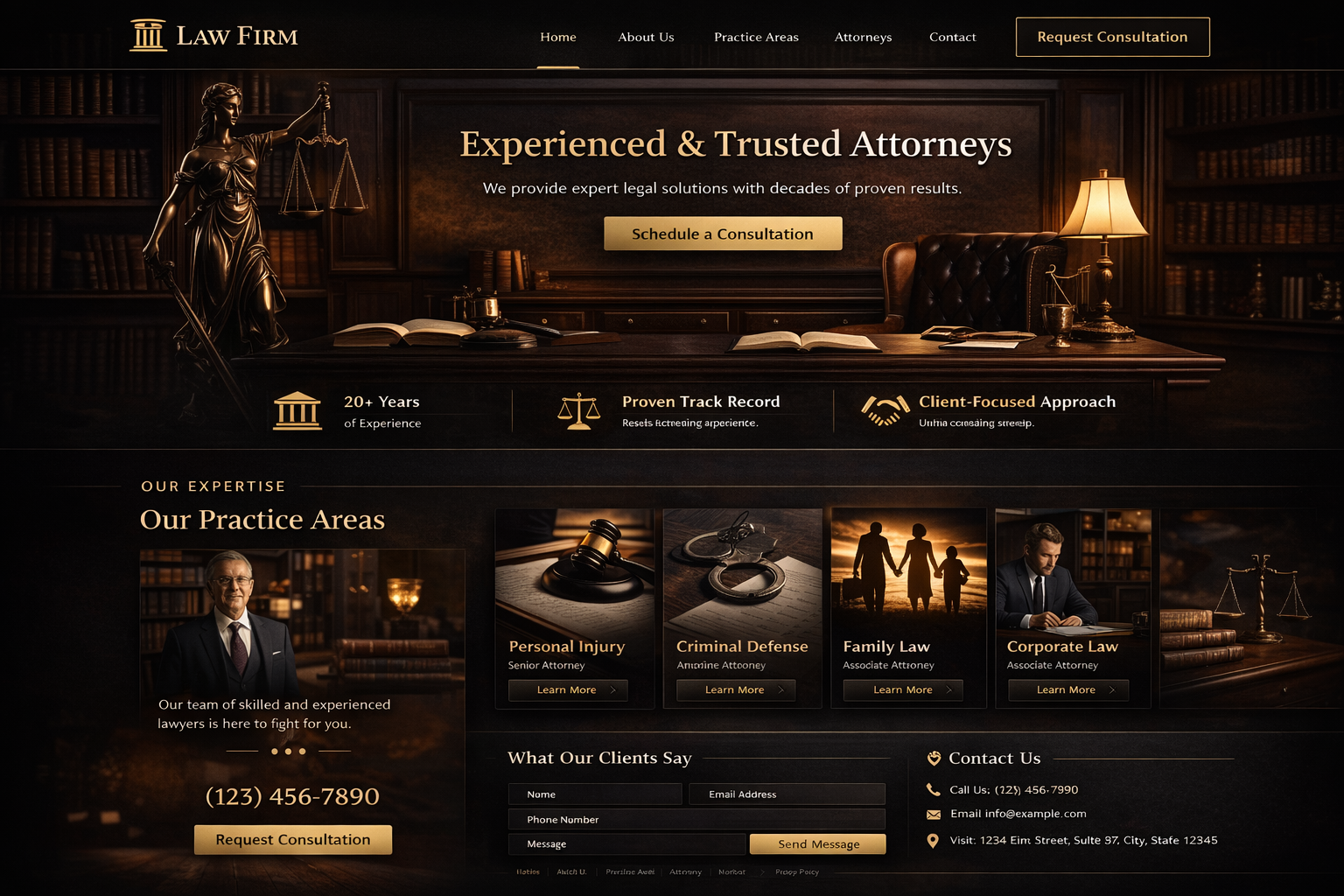The image size is (1344, 896).
Task: Click Request Consultation in the header
Action: pos(1112,37)
